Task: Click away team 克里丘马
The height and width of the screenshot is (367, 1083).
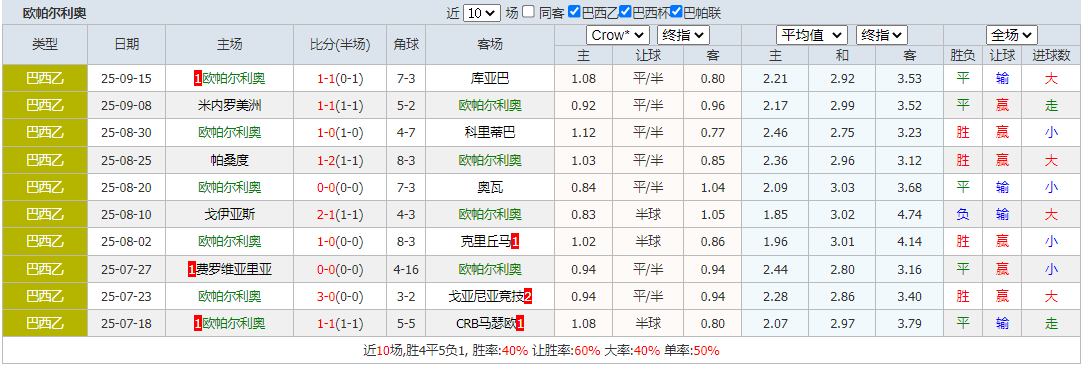Action: point(486,242)
